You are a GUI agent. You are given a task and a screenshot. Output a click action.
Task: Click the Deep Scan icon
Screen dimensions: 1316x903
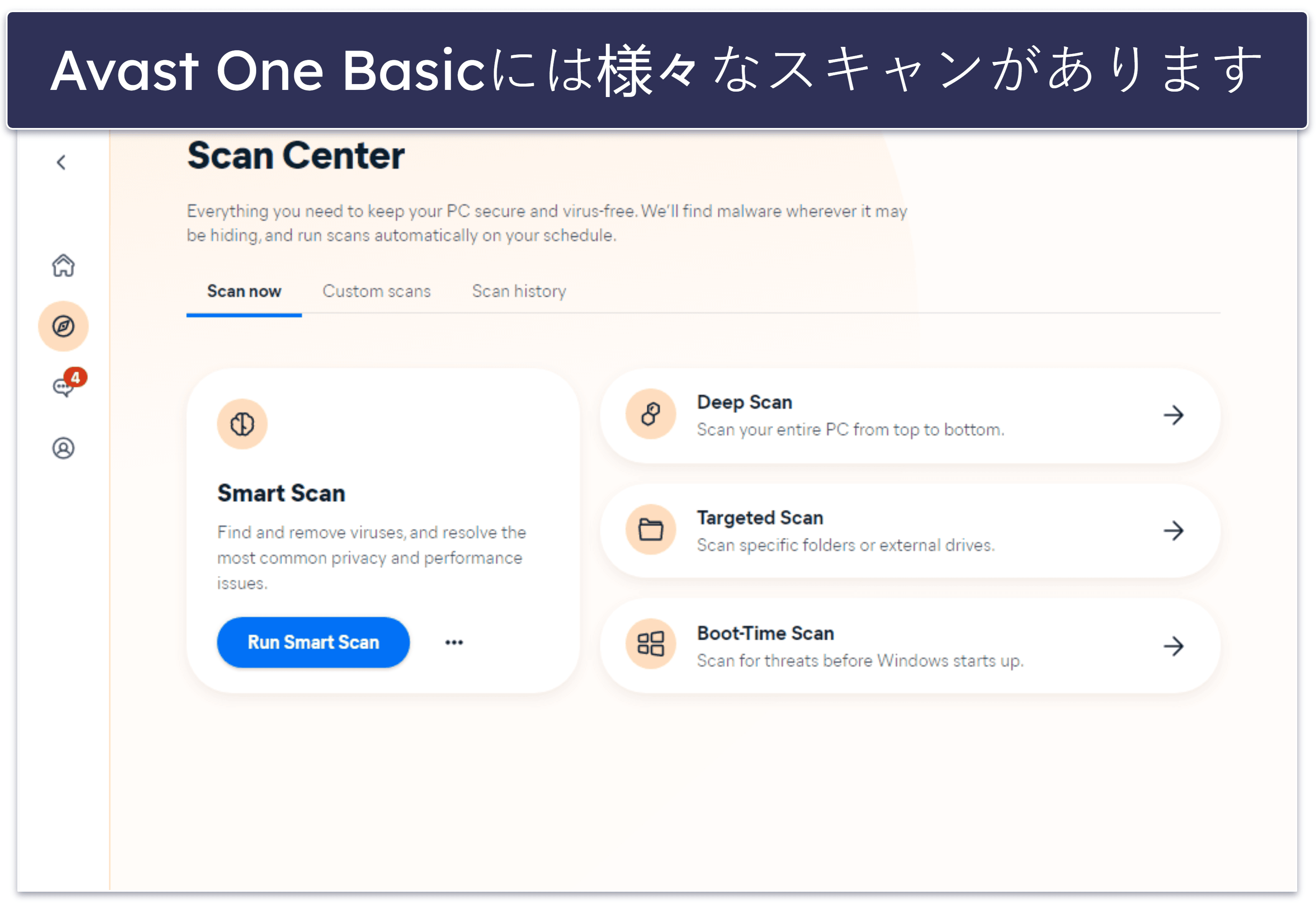pos(650,414)
